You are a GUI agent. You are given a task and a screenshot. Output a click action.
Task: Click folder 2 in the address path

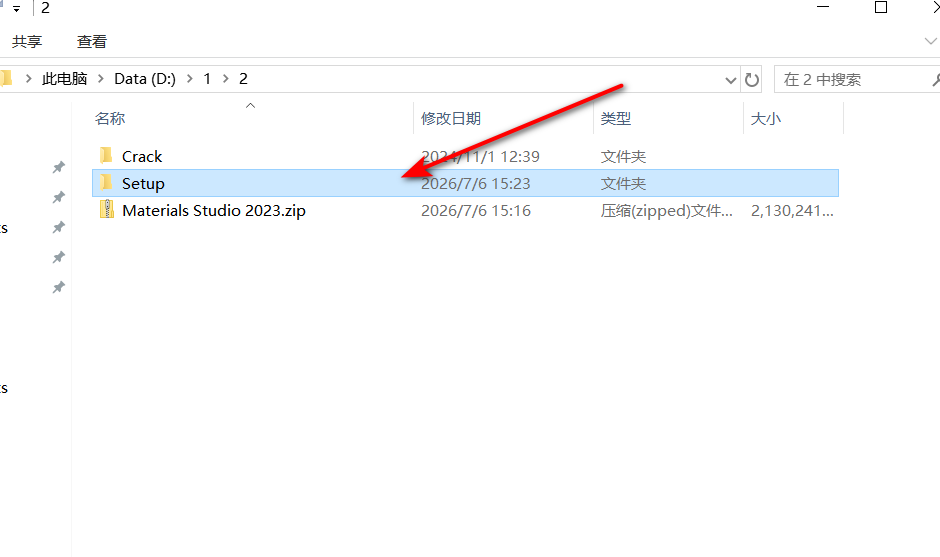coord(243,79)
